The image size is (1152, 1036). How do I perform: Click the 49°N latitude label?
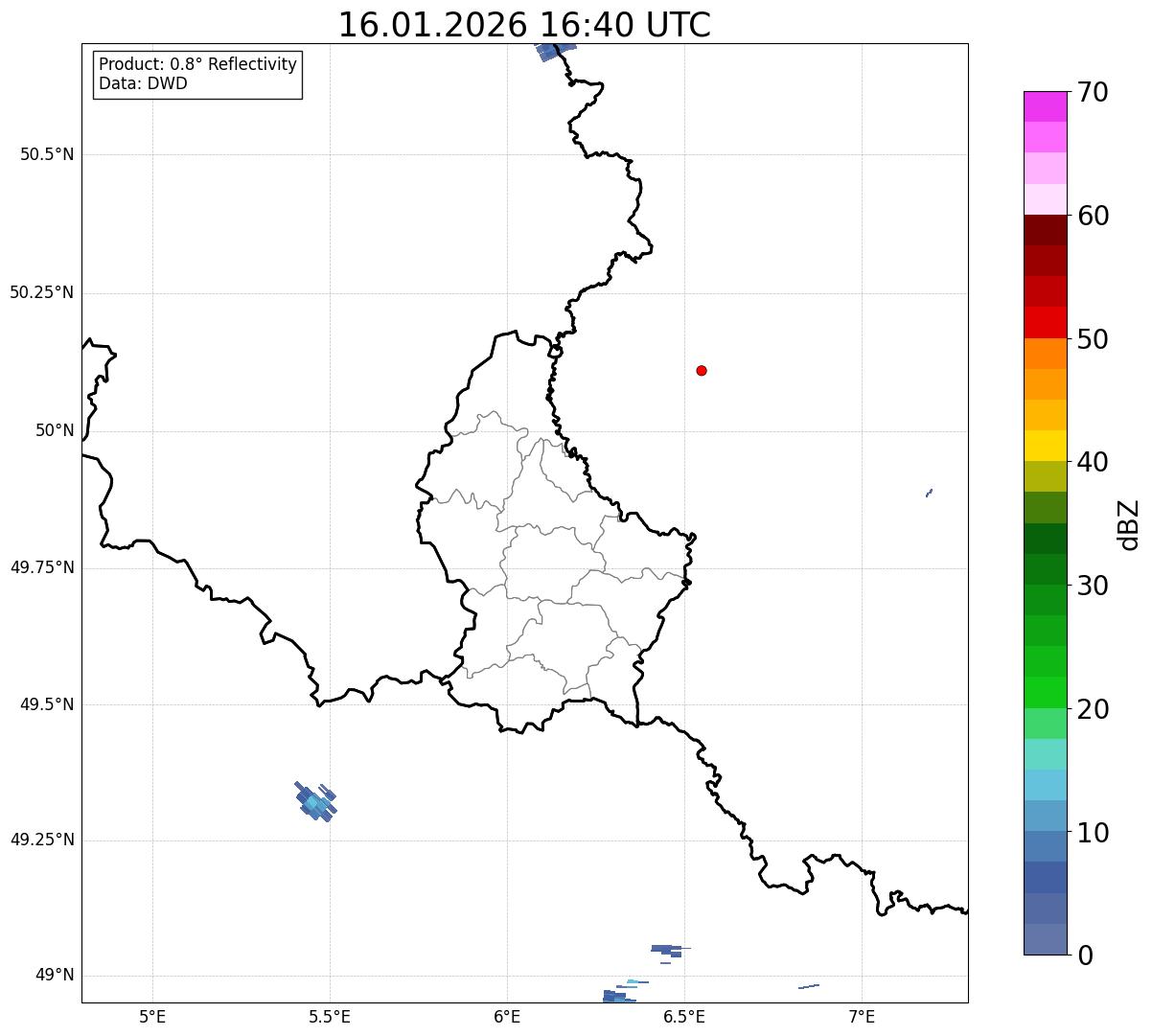55,976
